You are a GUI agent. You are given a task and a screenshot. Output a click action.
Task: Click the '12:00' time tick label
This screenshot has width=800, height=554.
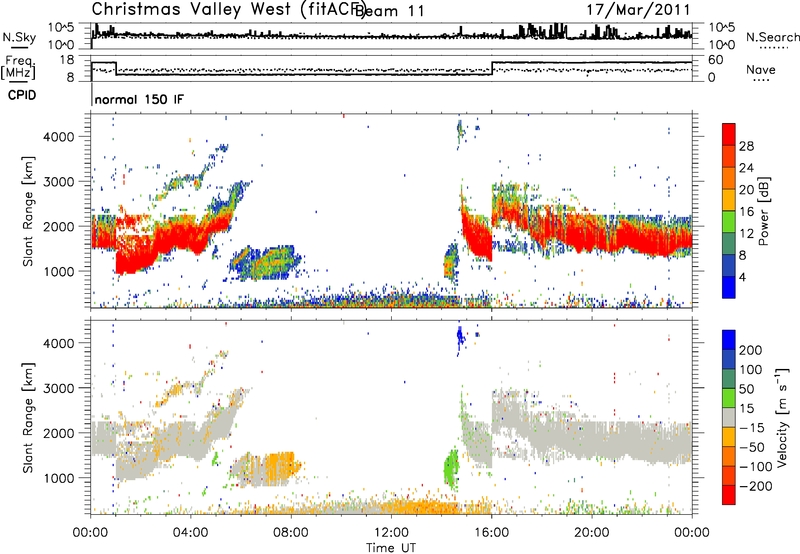[x=391, y=533]
